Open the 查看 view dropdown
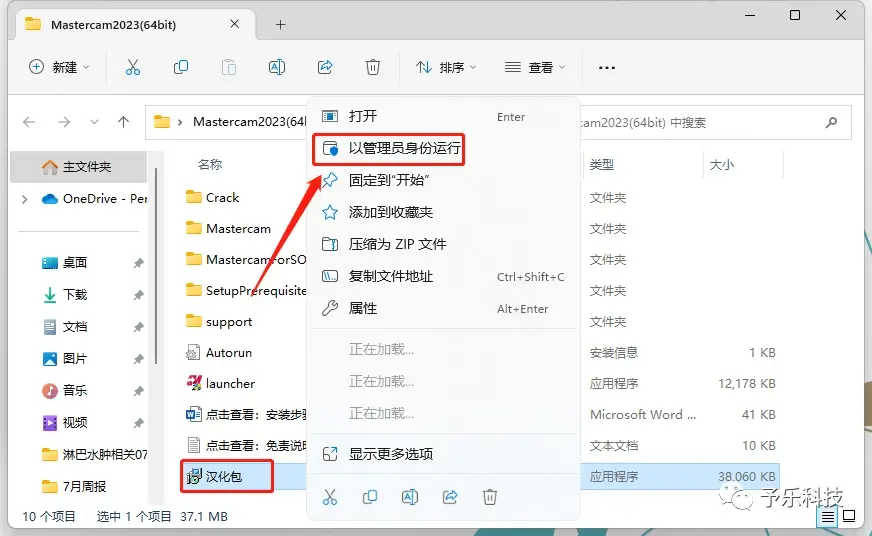Viewport: 872px width, 536px height. 535,67
